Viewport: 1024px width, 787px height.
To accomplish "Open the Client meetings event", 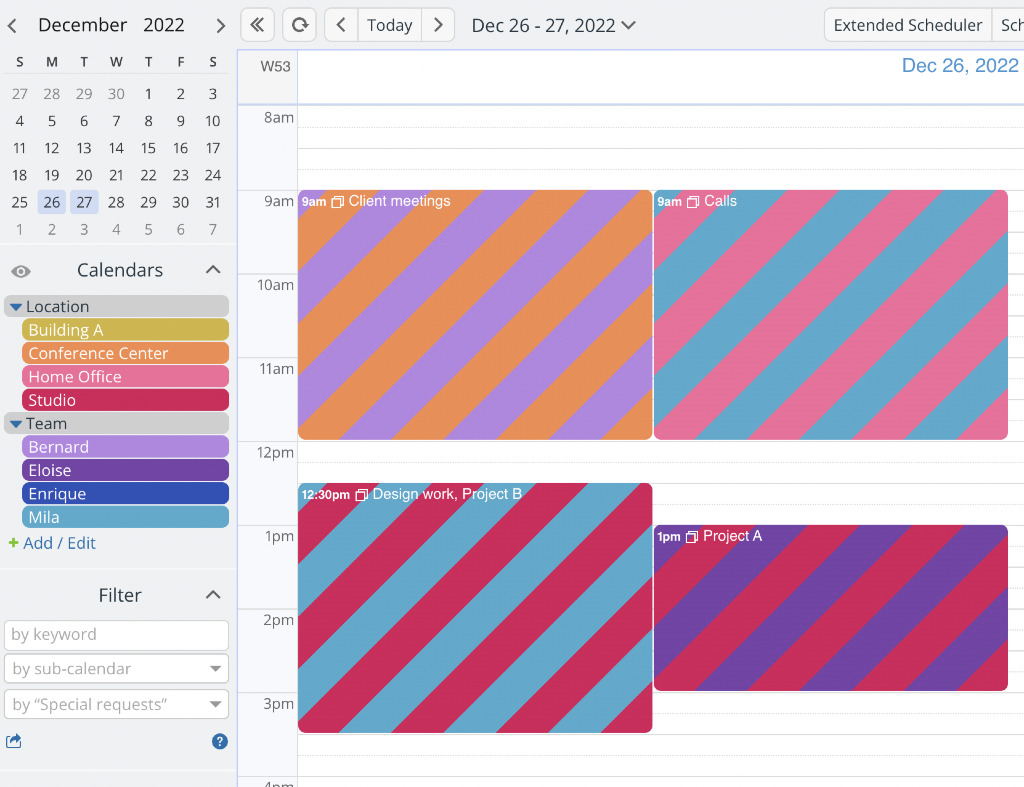I will (x=475, y=315).
